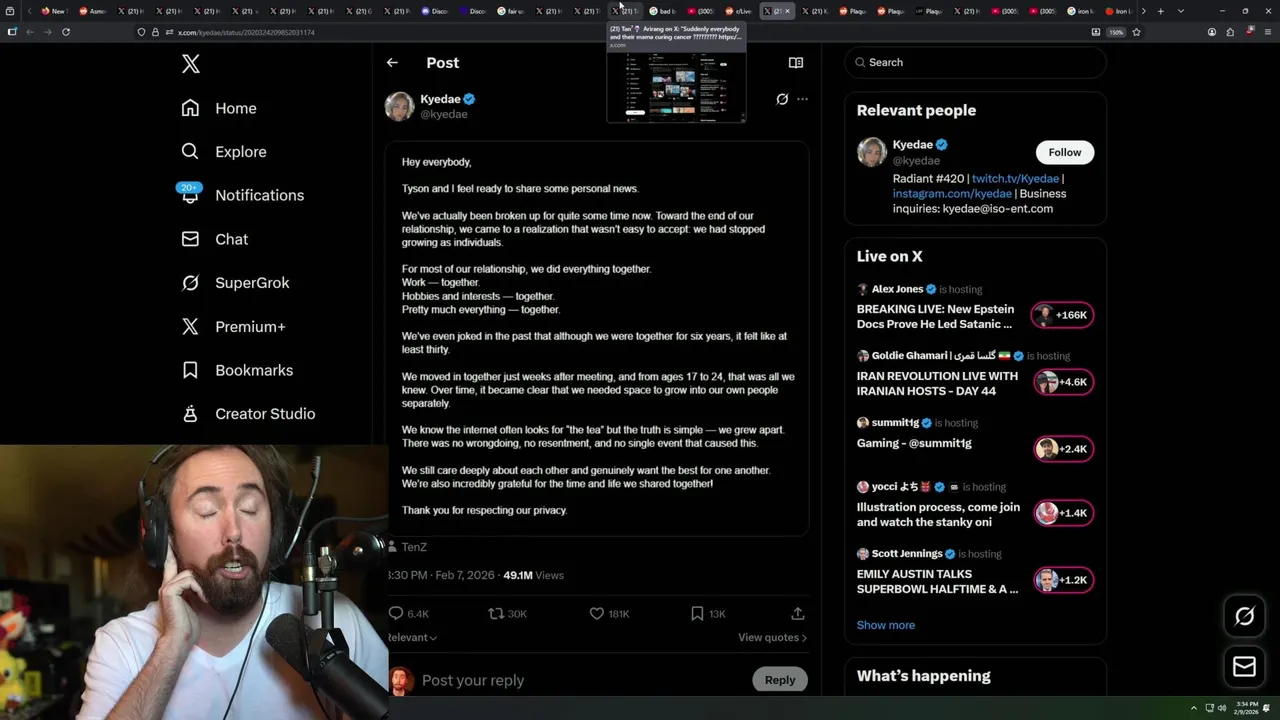Viewport: 1280px width, 720px height.
Task: Open Chat from the sidebar
Action: click(x=214, y=239)
